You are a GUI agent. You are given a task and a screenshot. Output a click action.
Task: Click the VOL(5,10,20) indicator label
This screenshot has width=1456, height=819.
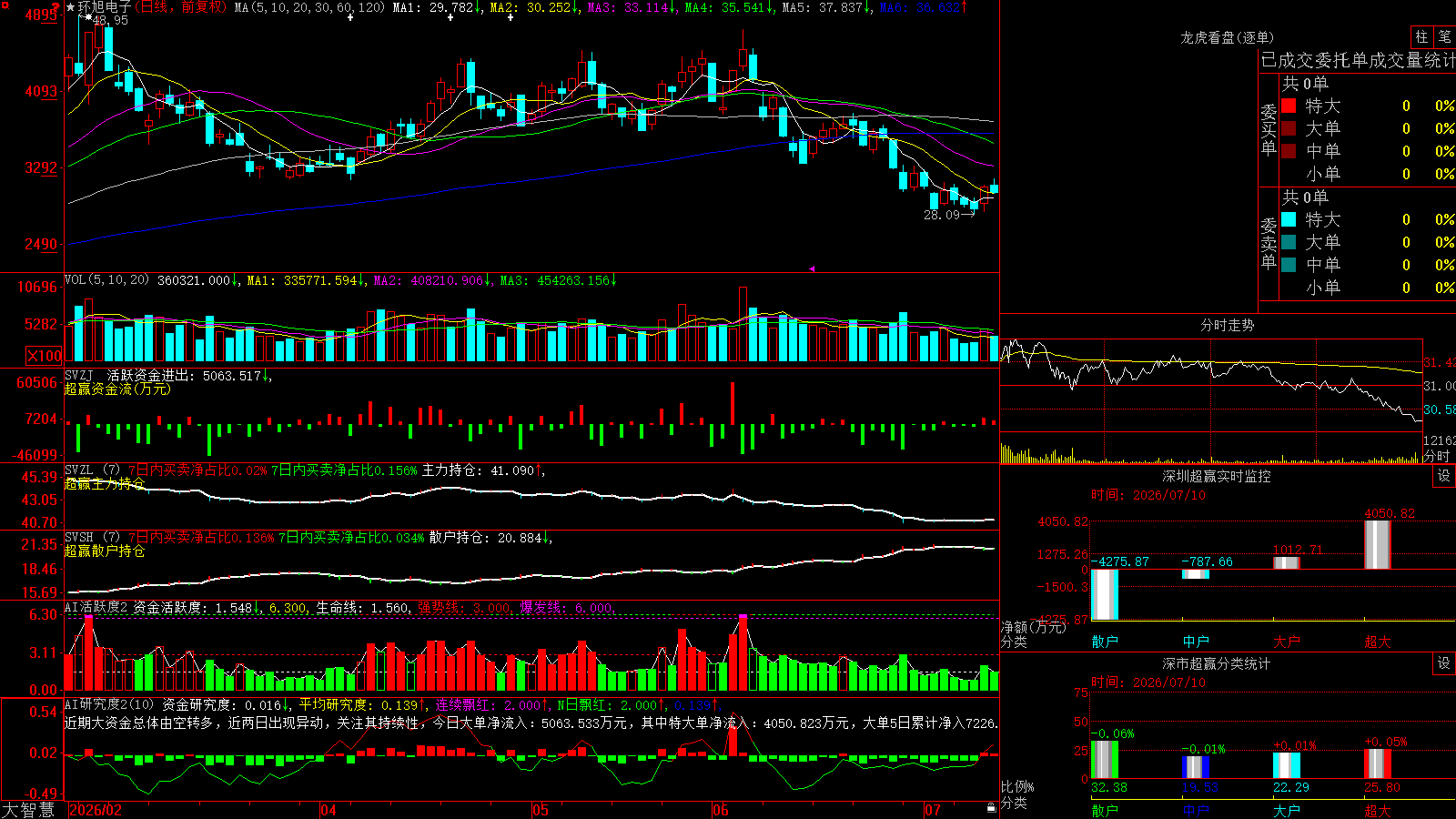pyautogui.click(x=107, y=280)
